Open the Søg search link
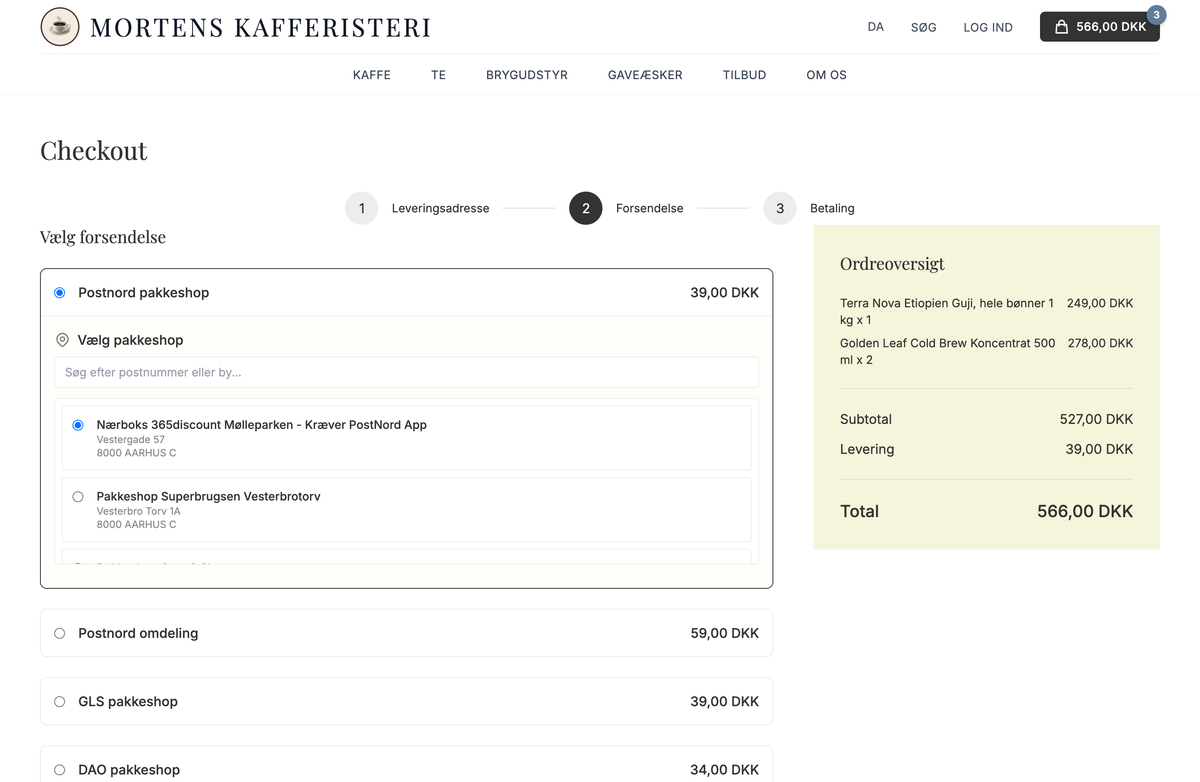This screenshot has height=782, width=1200. point(924,27)
